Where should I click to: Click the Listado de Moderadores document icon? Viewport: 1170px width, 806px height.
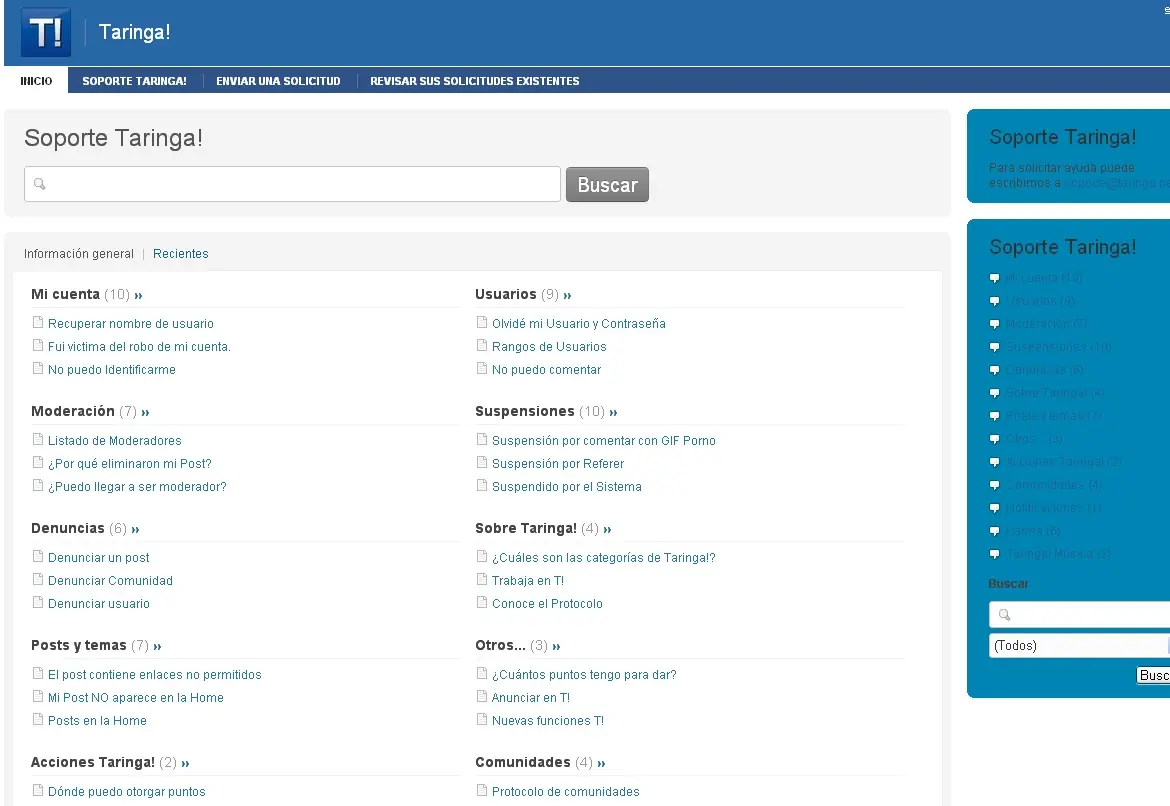(x=38, y=440)
